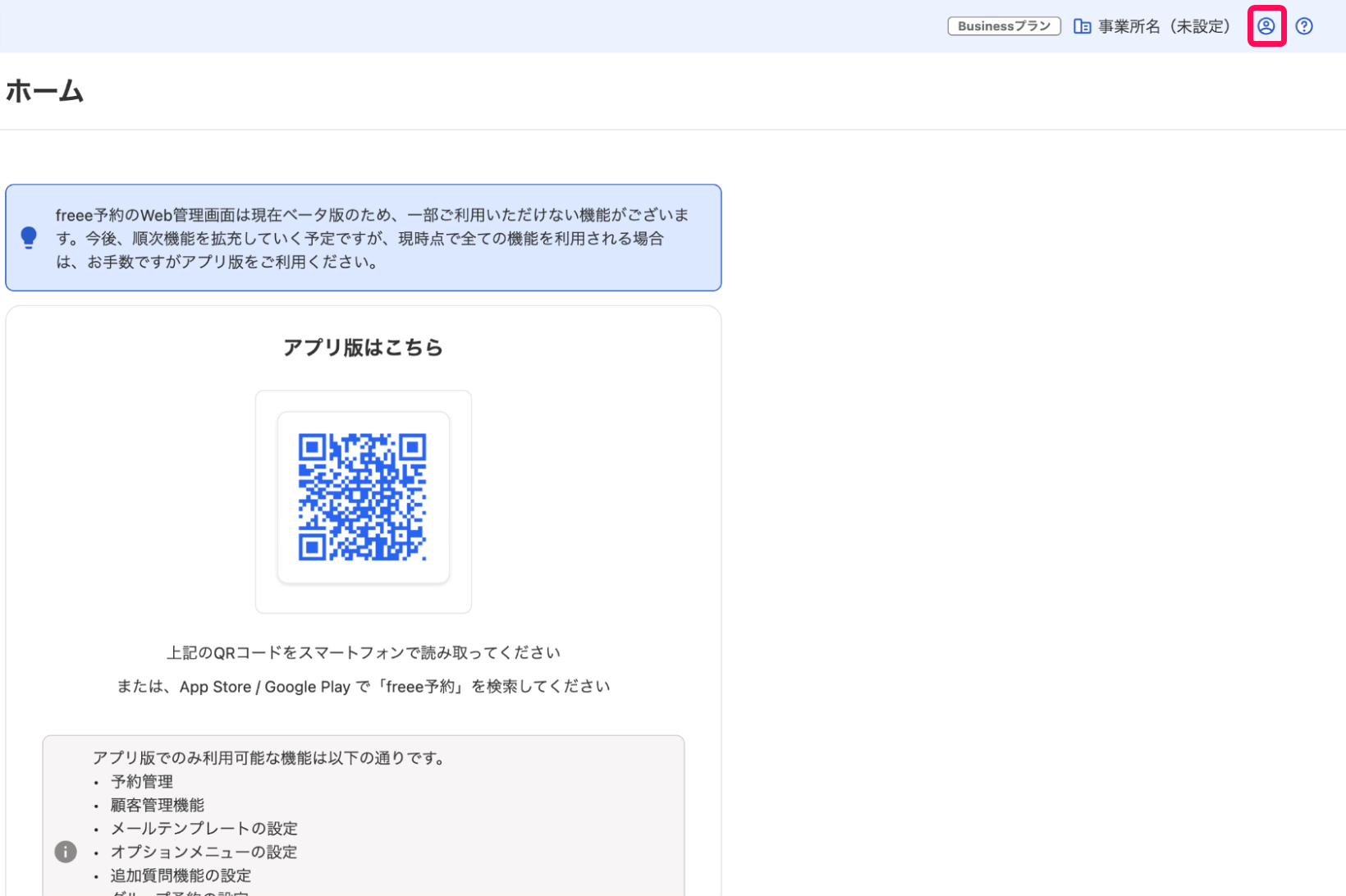Click the App Store / Google Play search instruction
Image resolution: width=1346 pixels, height=896 pixels.
point(363,686)
